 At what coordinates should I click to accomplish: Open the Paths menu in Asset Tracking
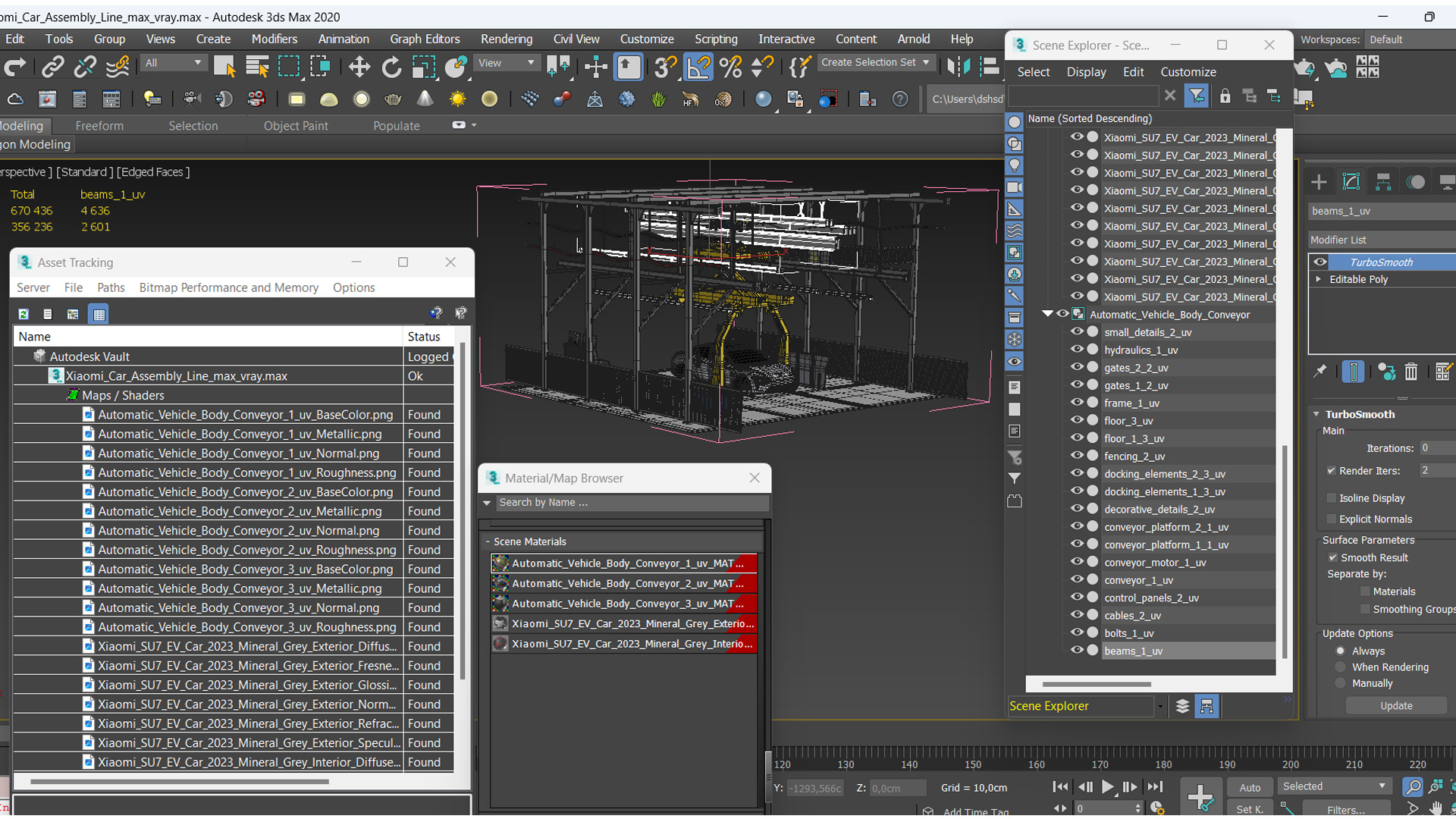[111, 287]
